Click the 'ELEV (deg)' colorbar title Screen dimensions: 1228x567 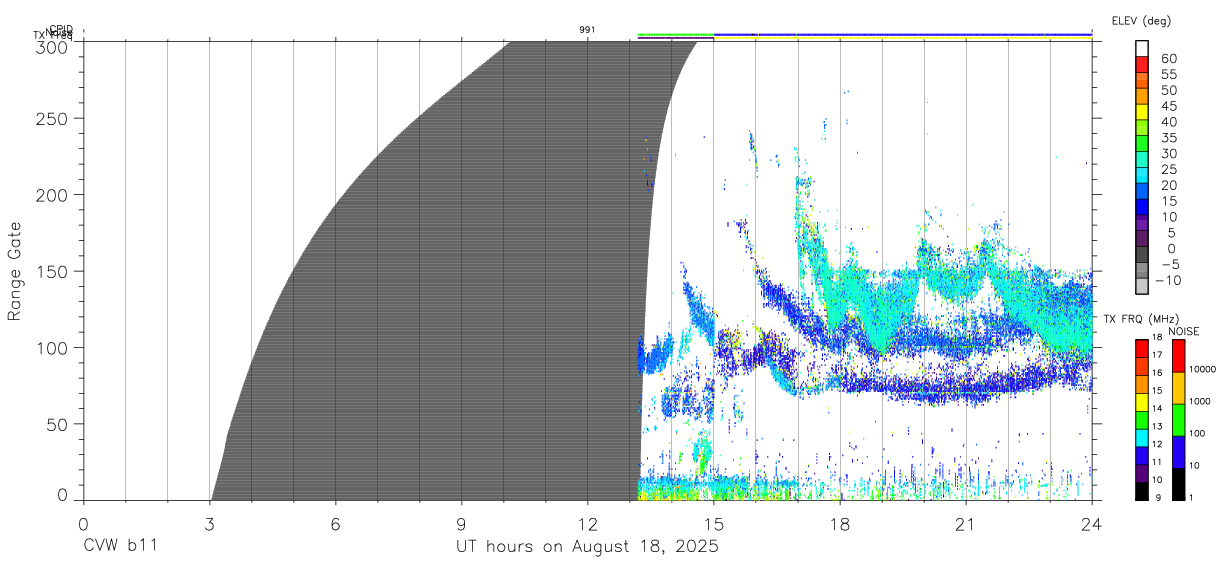tap(1141, 21)
